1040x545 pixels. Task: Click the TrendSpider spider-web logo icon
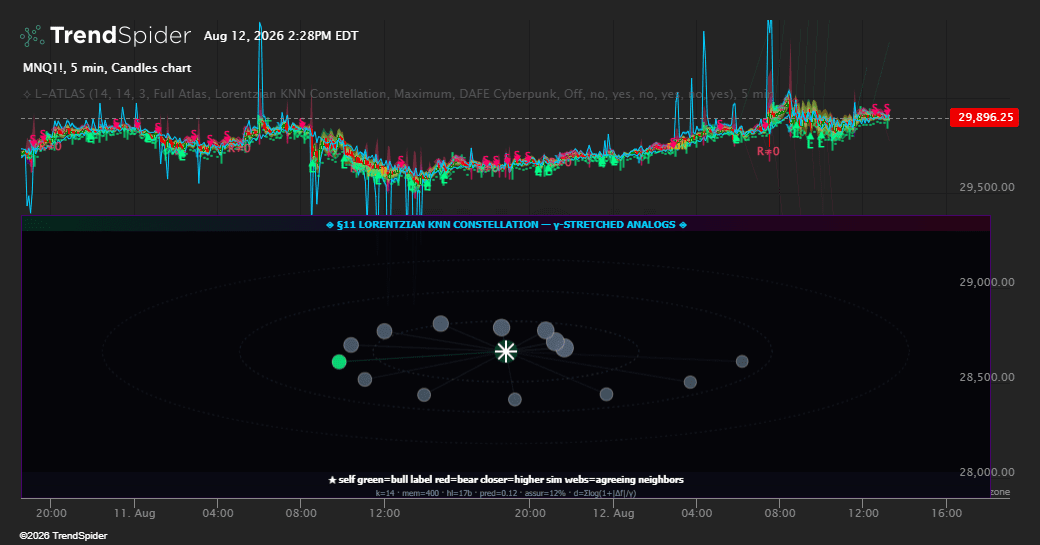tap(32, 36)
